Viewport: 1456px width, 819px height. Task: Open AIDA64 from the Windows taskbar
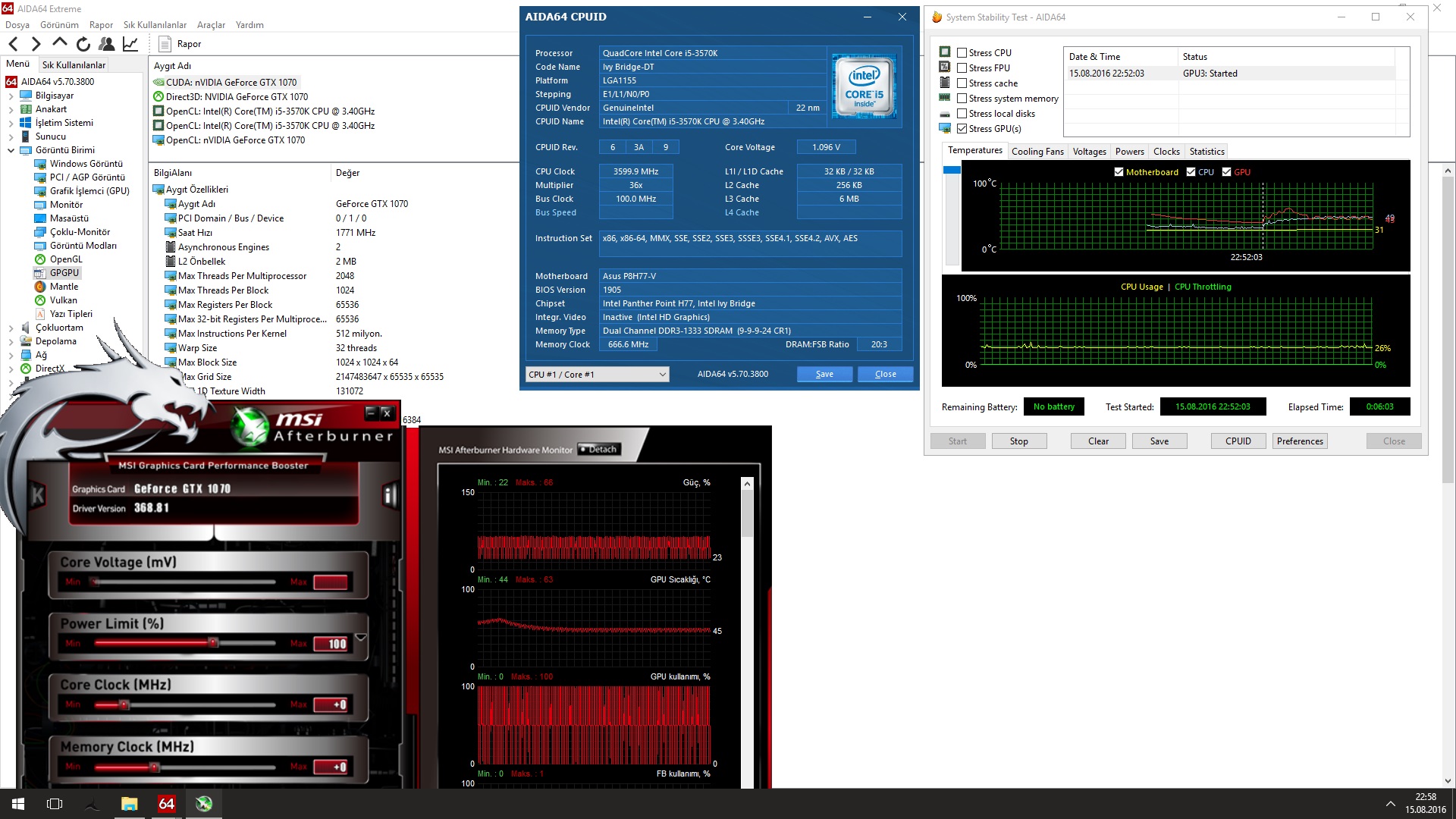point(167,804)
